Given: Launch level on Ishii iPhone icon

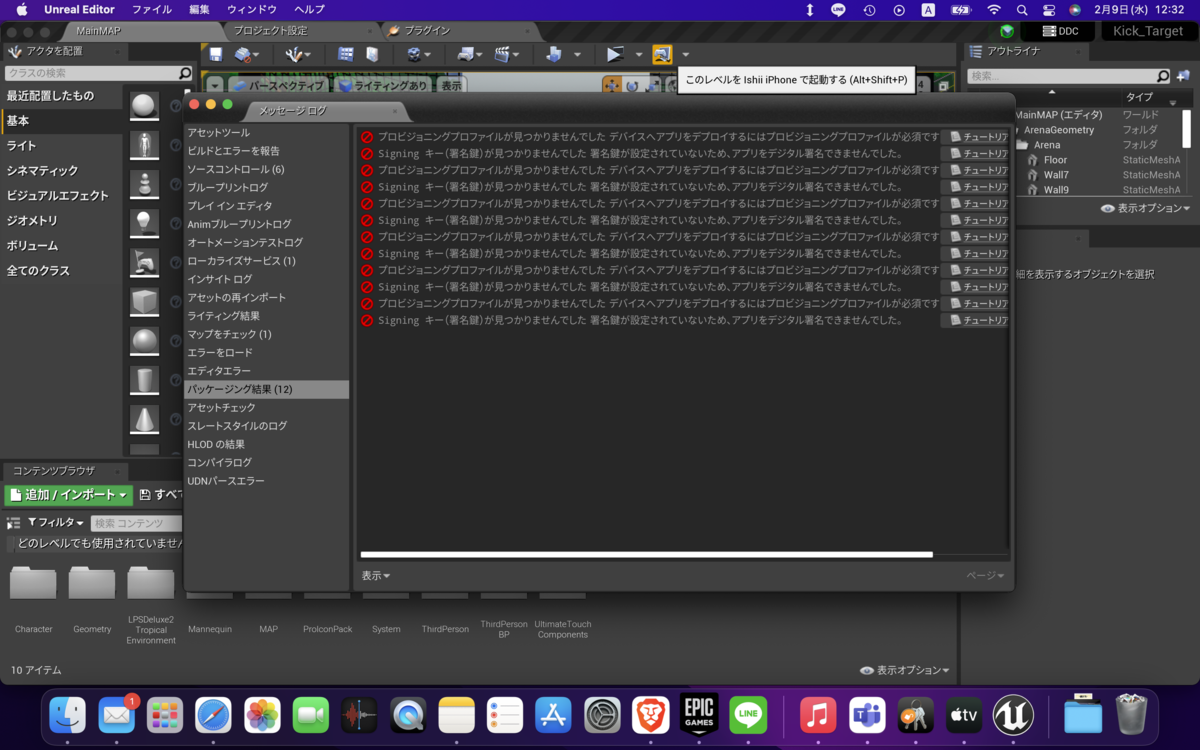Looking at the screenshot, I should tap(662, 54).
